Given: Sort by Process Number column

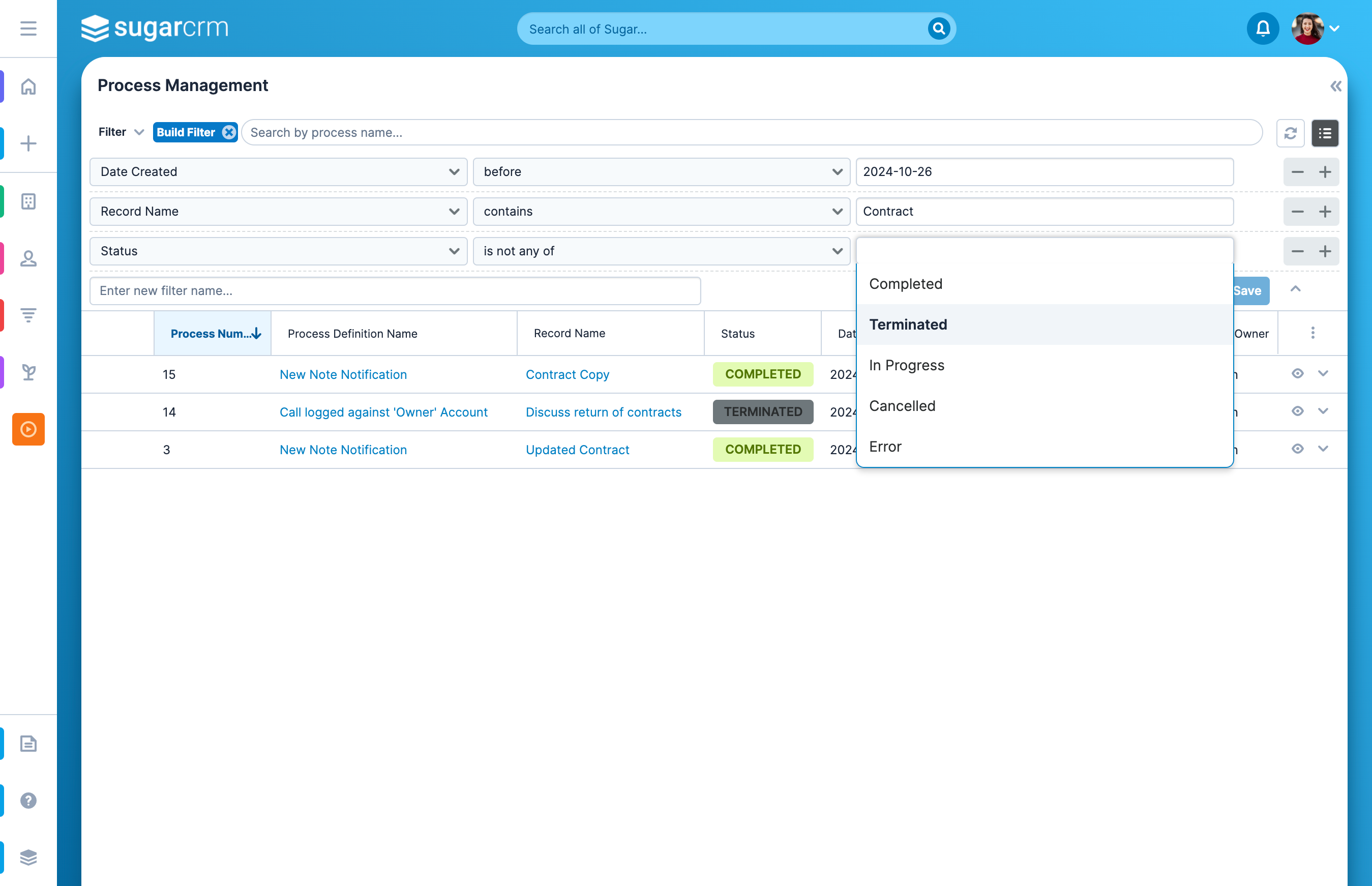Looking at the screenshot, I should pyautogui.click(x=212, y=334).
